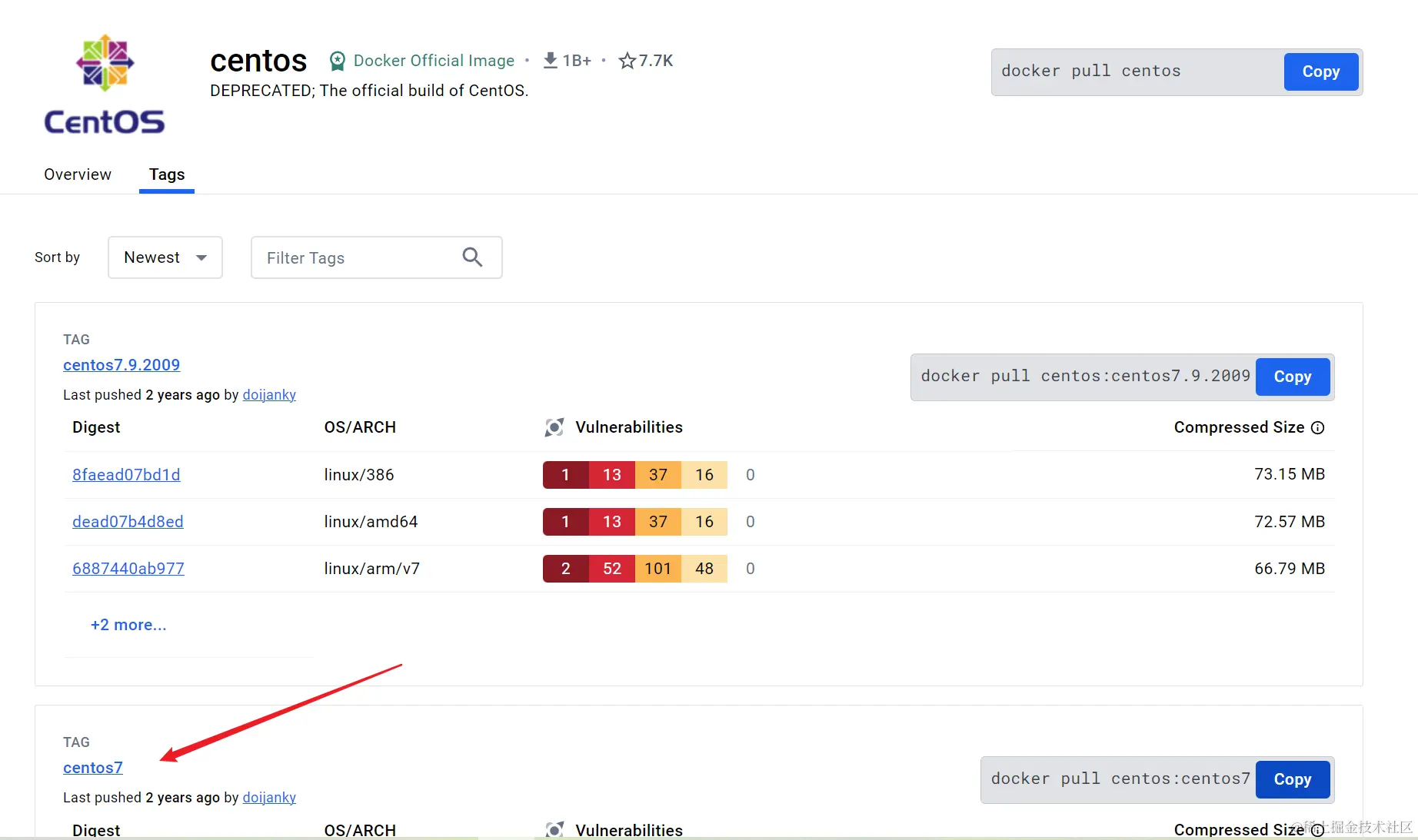Click the docker pull centos command text
The image size is (1418, 840).
[1090, 71]
